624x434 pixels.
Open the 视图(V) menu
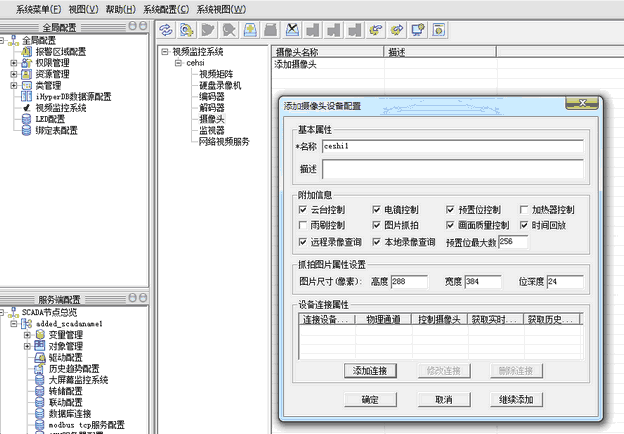coord(84,9)
